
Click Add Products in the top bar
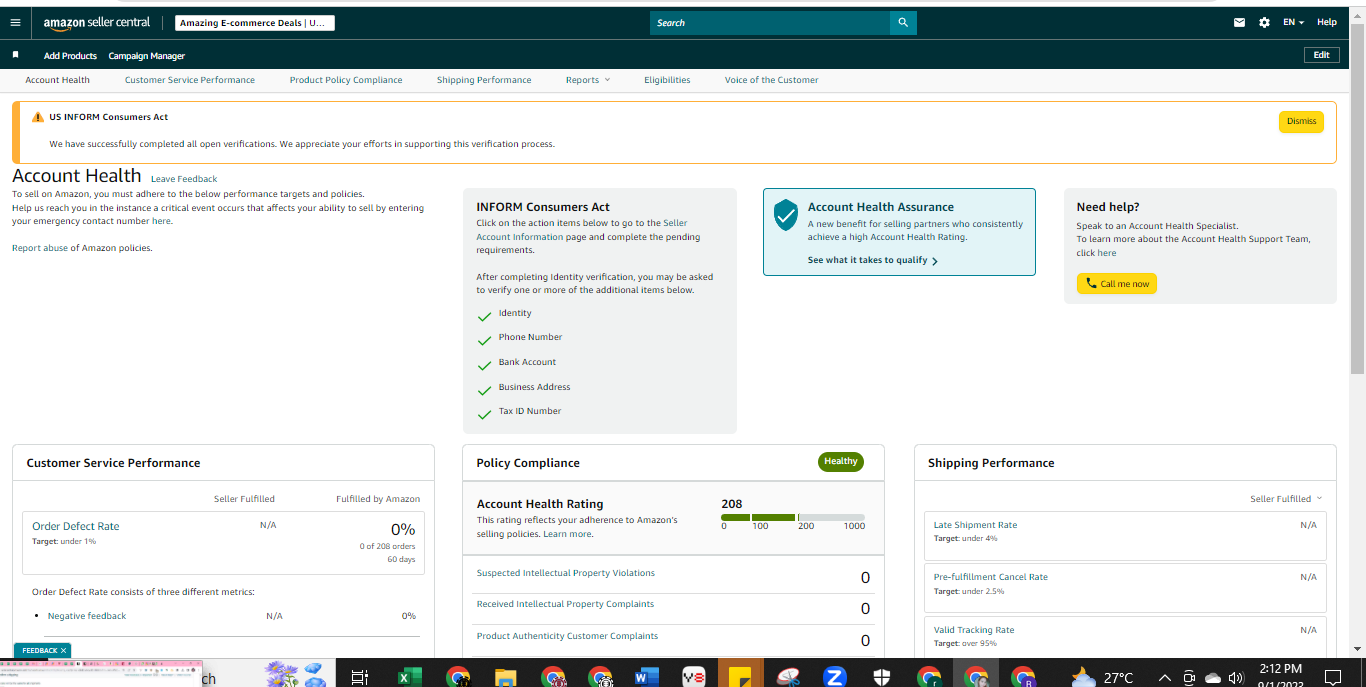pyautogui.click(x=70, y=56)
